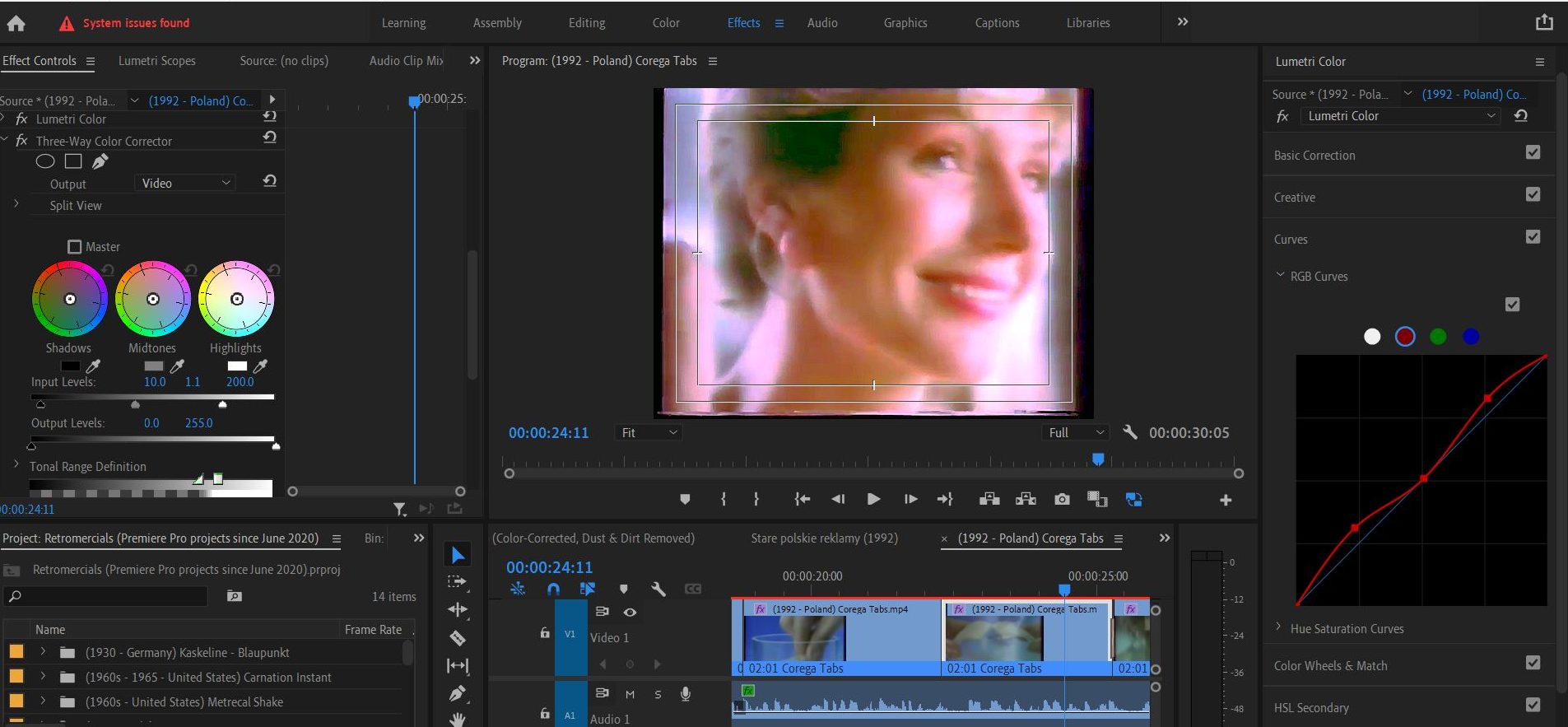Step forward one frame

pos(910,499)
